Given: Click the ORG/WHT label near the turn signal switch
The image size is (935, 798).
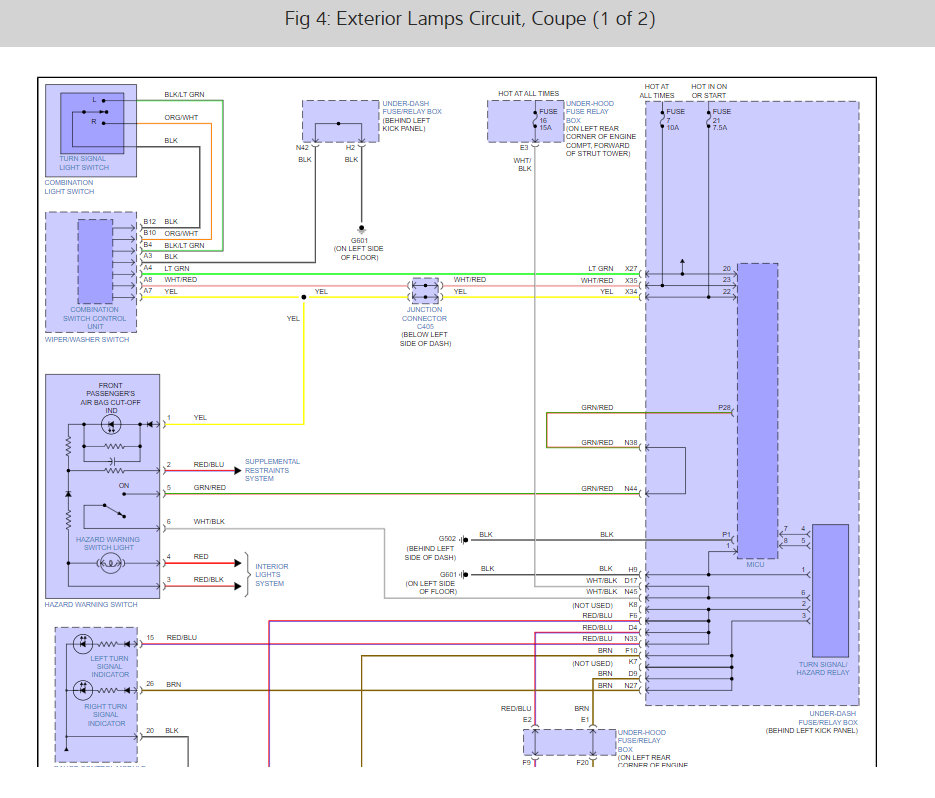Looking at the screenshot, I should tap(181, 117).
